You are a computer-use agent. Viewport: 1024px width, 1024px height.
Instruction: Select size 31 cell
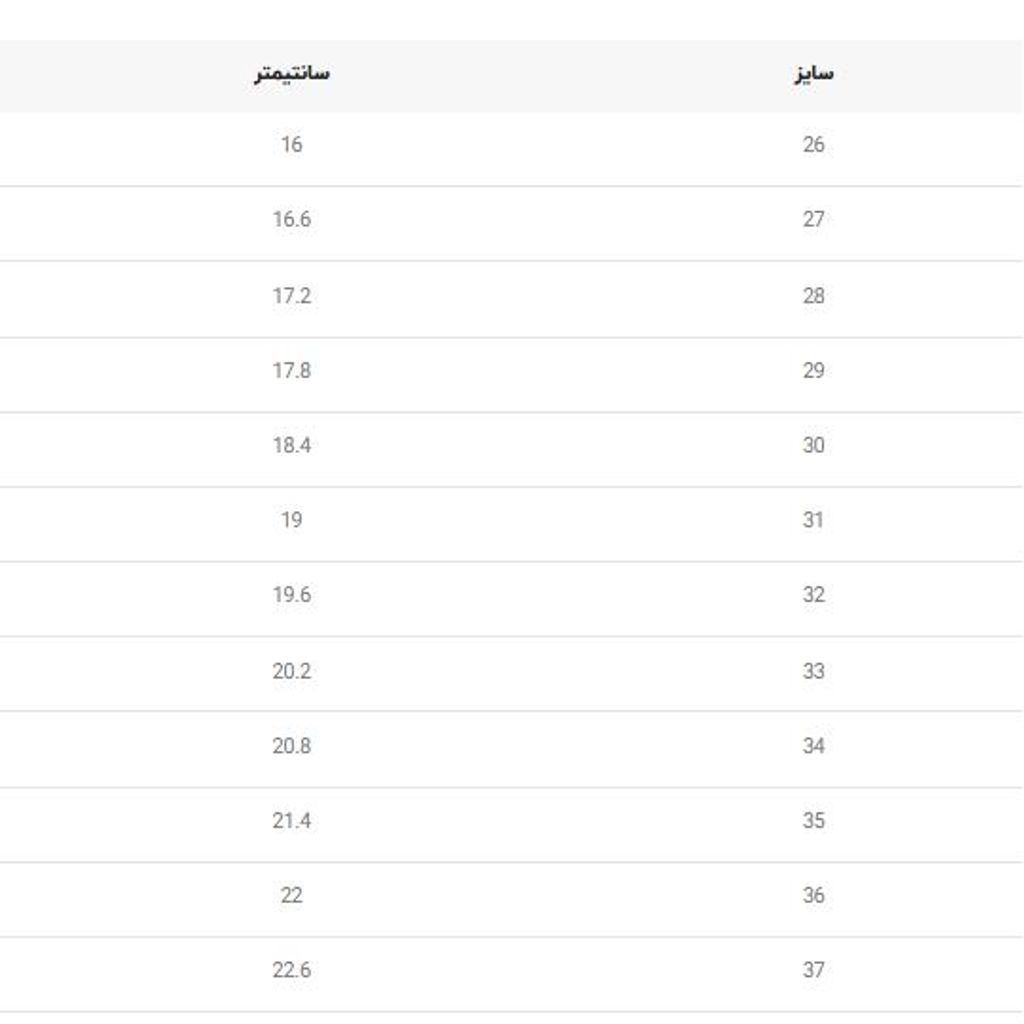(x=813, y=520)
